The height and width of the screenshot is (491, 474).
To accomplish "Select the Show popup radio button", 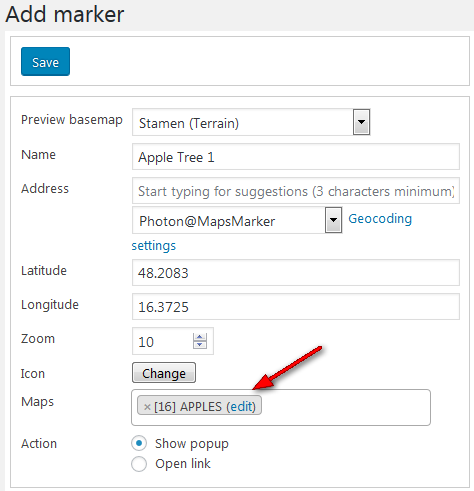I will click(x=139, y=443).
